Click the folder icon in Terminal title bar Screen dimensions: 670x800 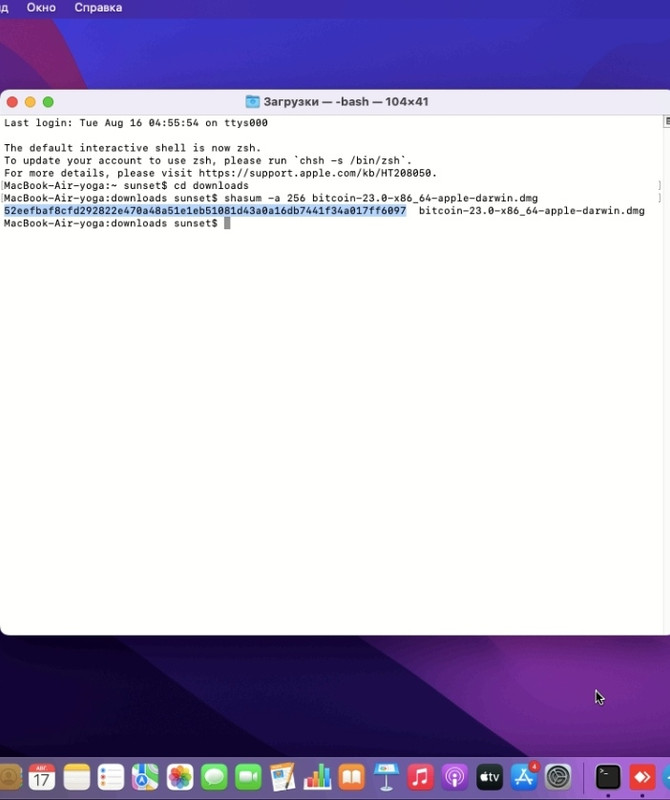pyautogui.click(x=252, y=102)
